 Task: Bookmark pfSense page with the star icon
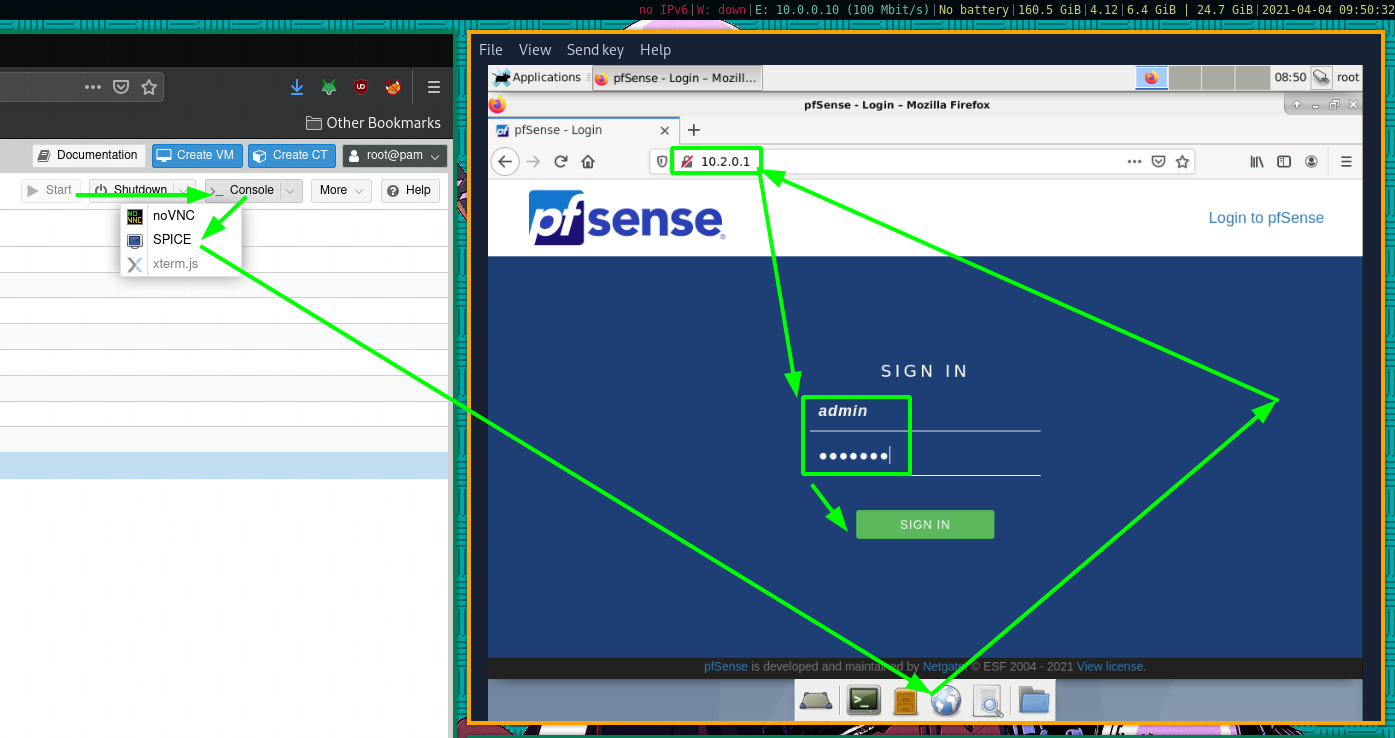pyautogui.click(x=1182, y=161)
